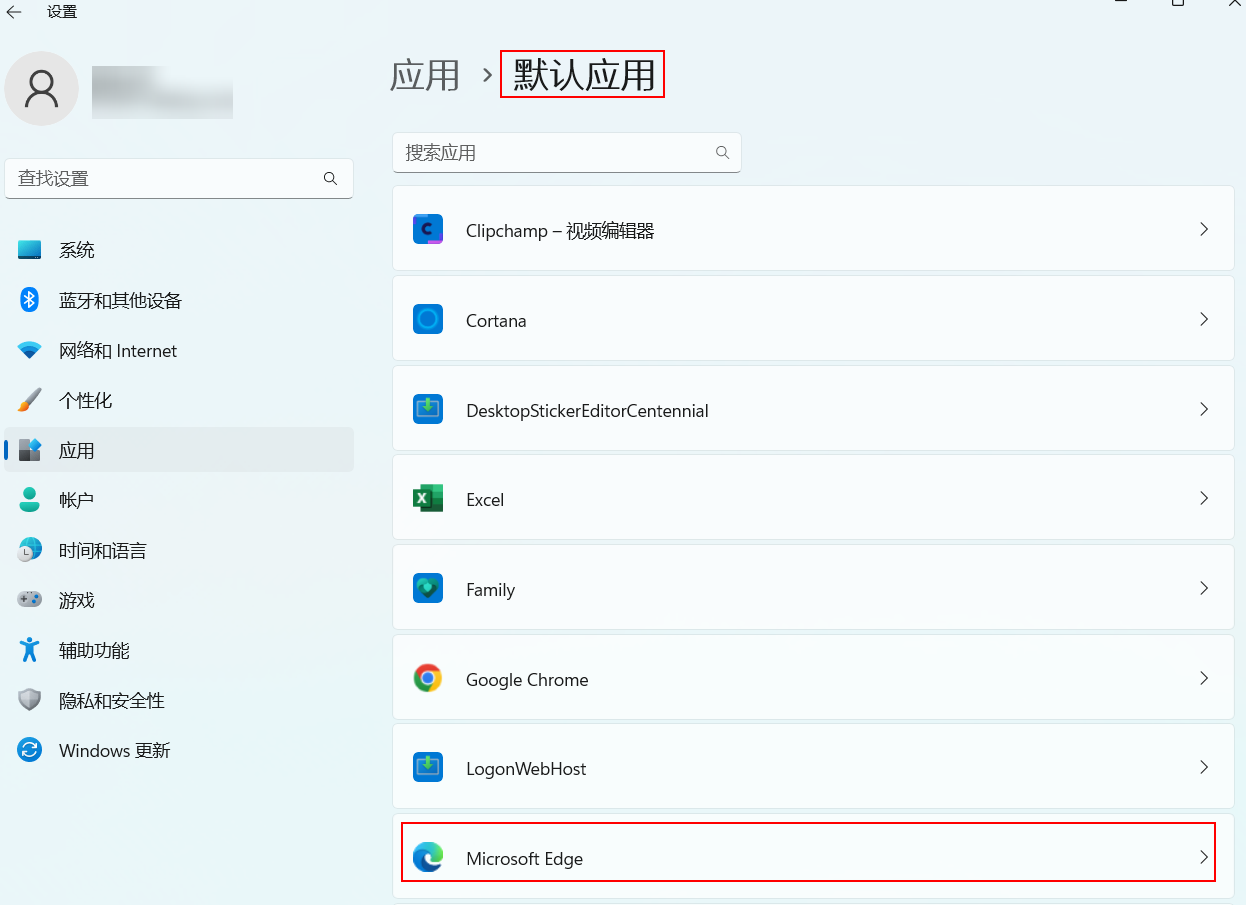Image resolution: width=1246 pixels, height=905 pixels.
Task: Select 个性化 from the sidebar
Action: coord(85,401)
